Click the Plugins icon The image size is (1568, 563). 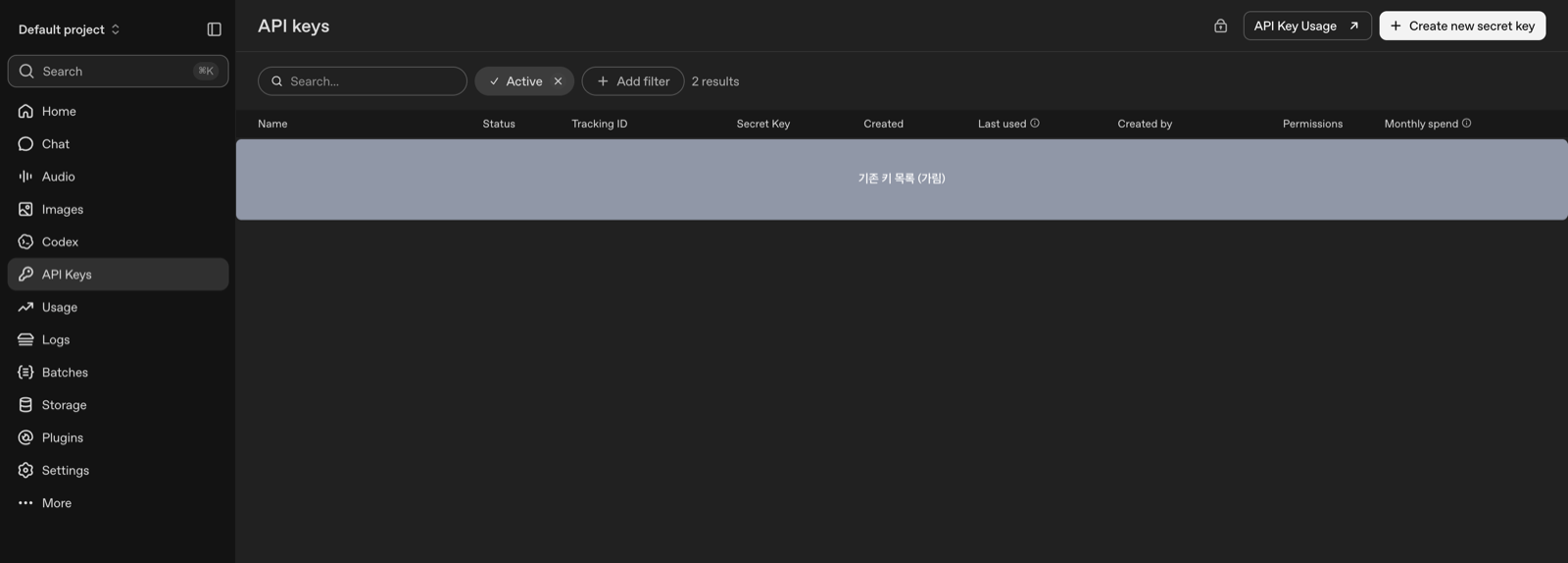[x=25, y=437]
